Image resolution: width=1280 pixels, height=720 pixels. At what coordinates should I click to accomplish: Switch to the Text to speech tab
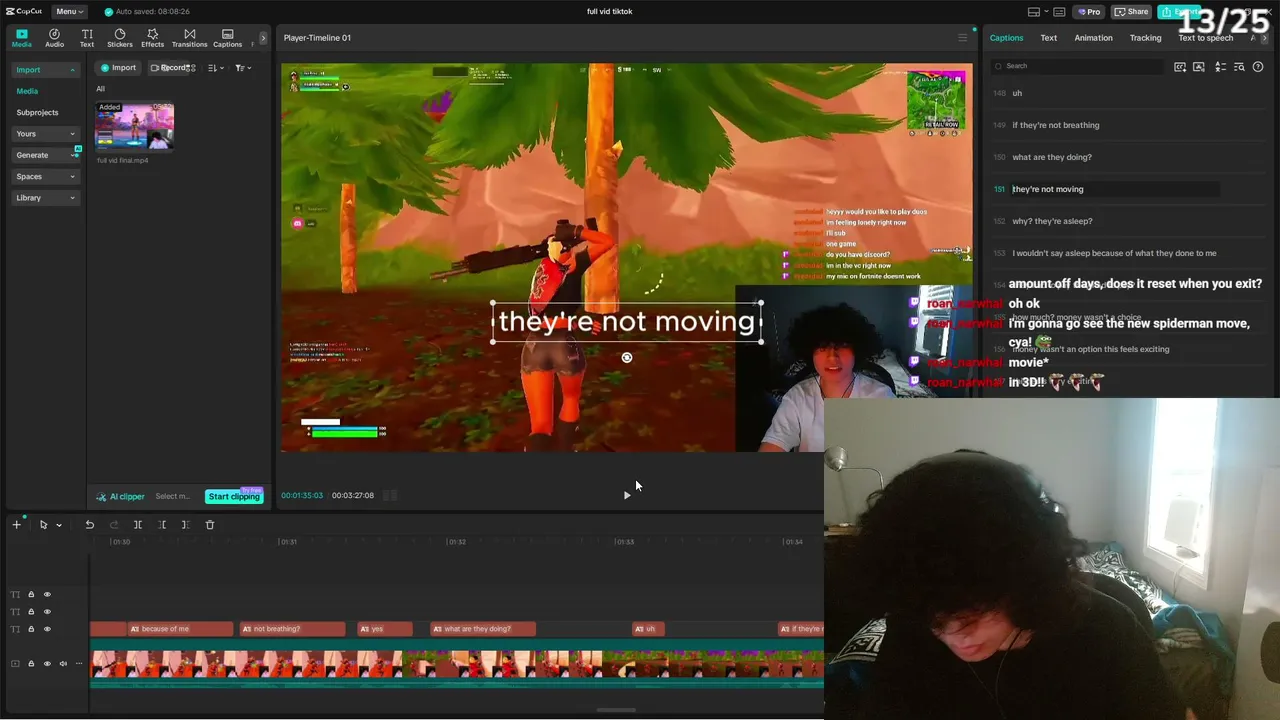[1205, 38]
